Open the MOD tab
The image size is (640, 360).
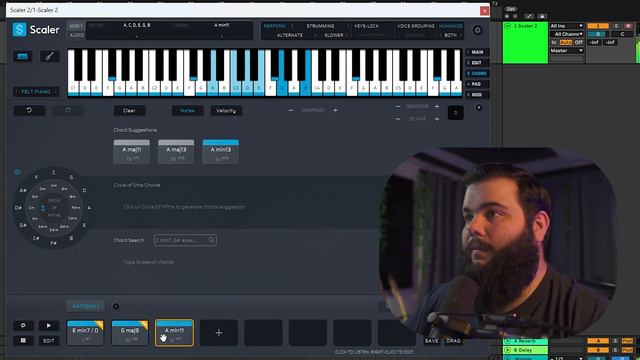point(477,95)
